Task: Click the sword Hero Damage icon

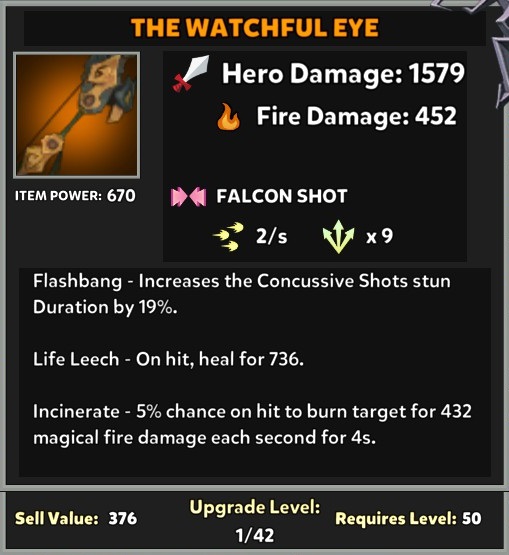Action: coord(190,73)
